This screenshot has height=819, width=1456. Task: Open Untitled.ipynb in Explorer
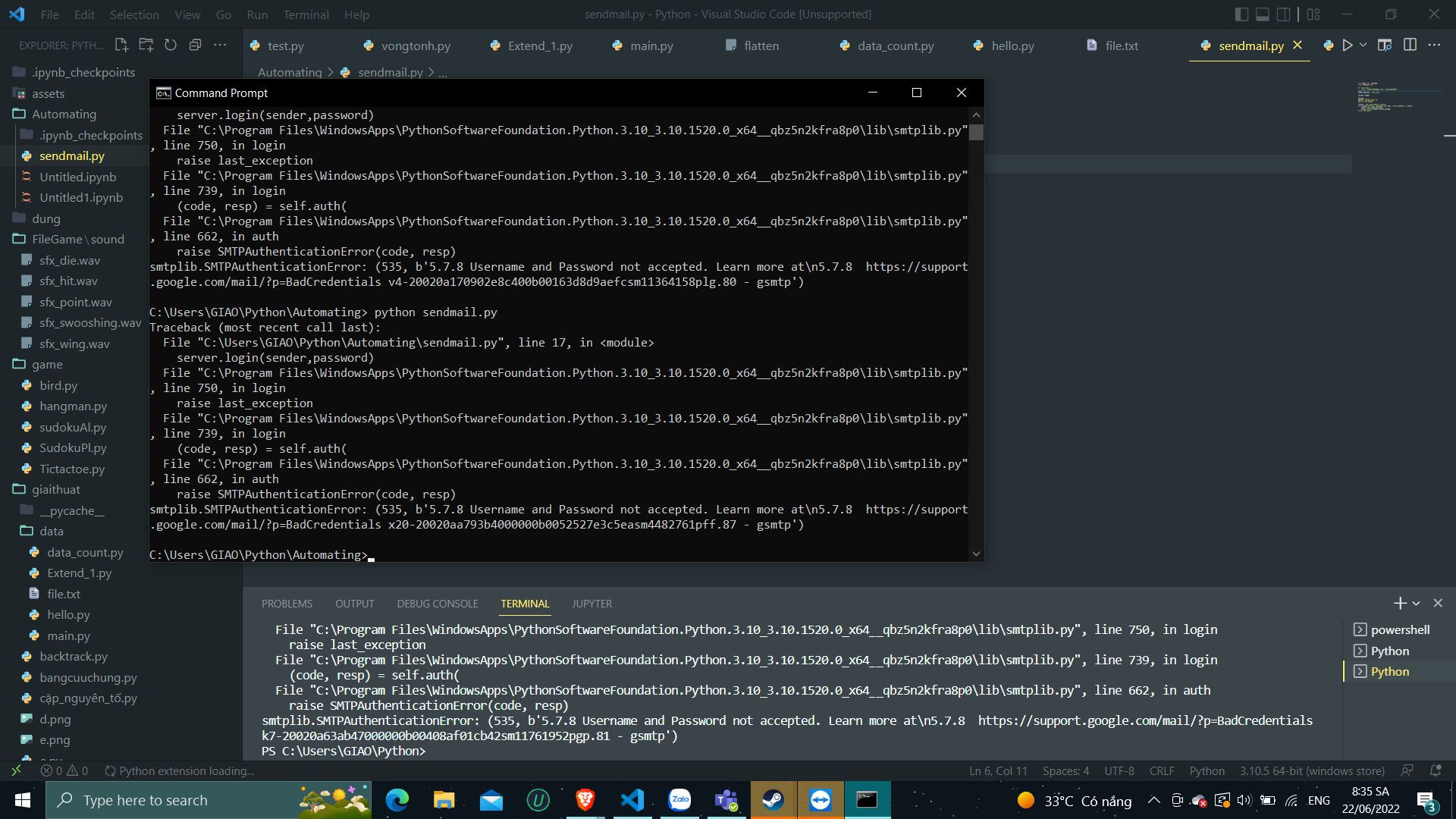(x=77, y=177)
